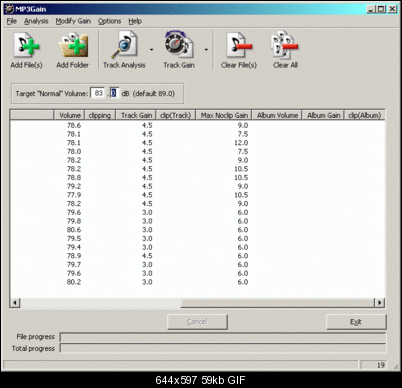Open the Analysis menu
This screenshot has height=388, width=402.
coord(36,21)
